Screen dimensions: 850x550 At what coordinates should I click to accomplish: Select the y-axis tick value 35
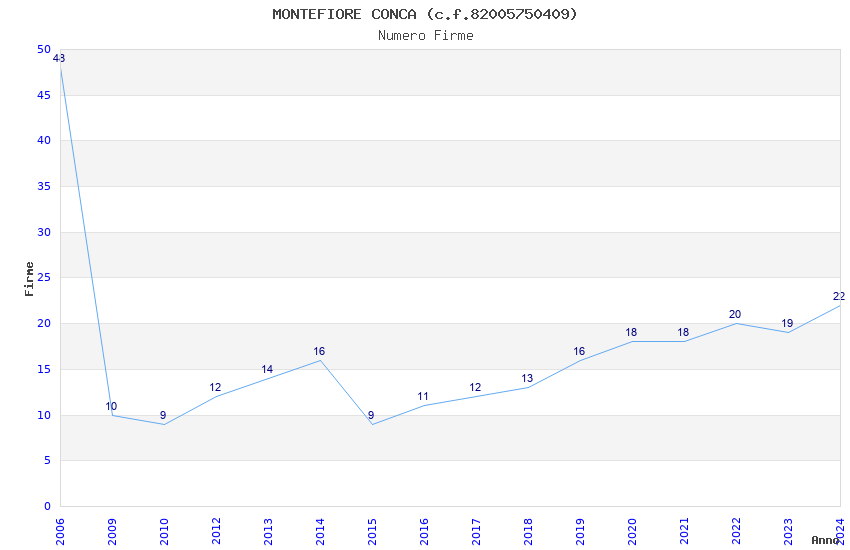coord(44,186)
